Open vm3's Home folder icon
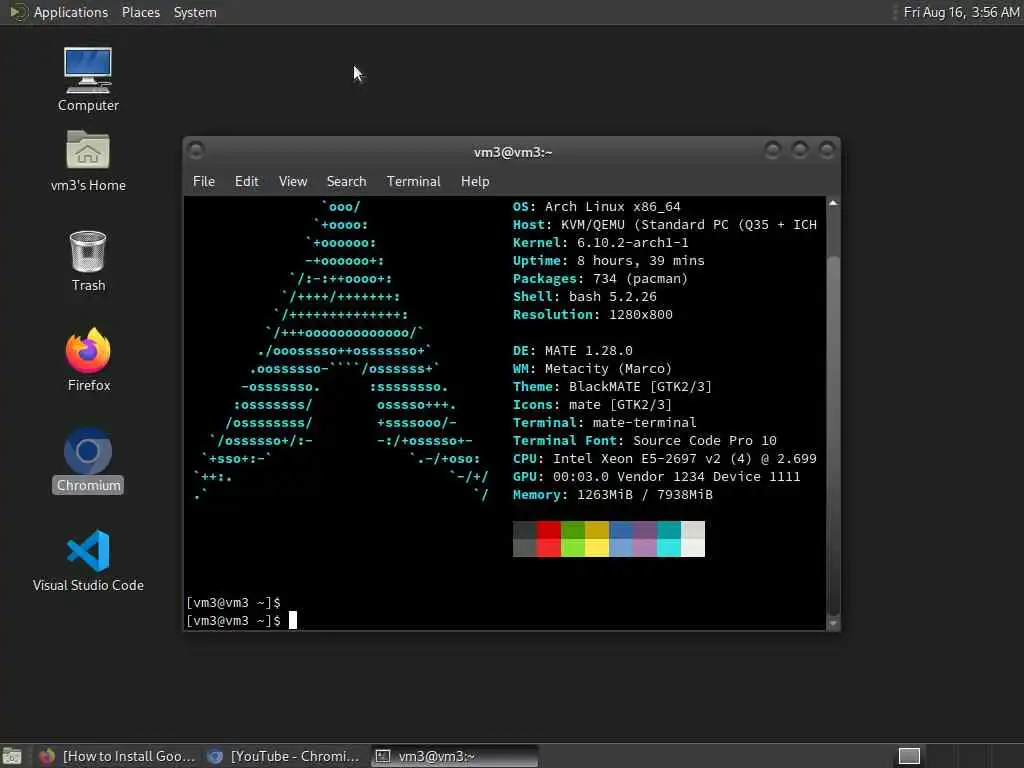Viewport: 1024px width, 768px height. coord(88,161)
